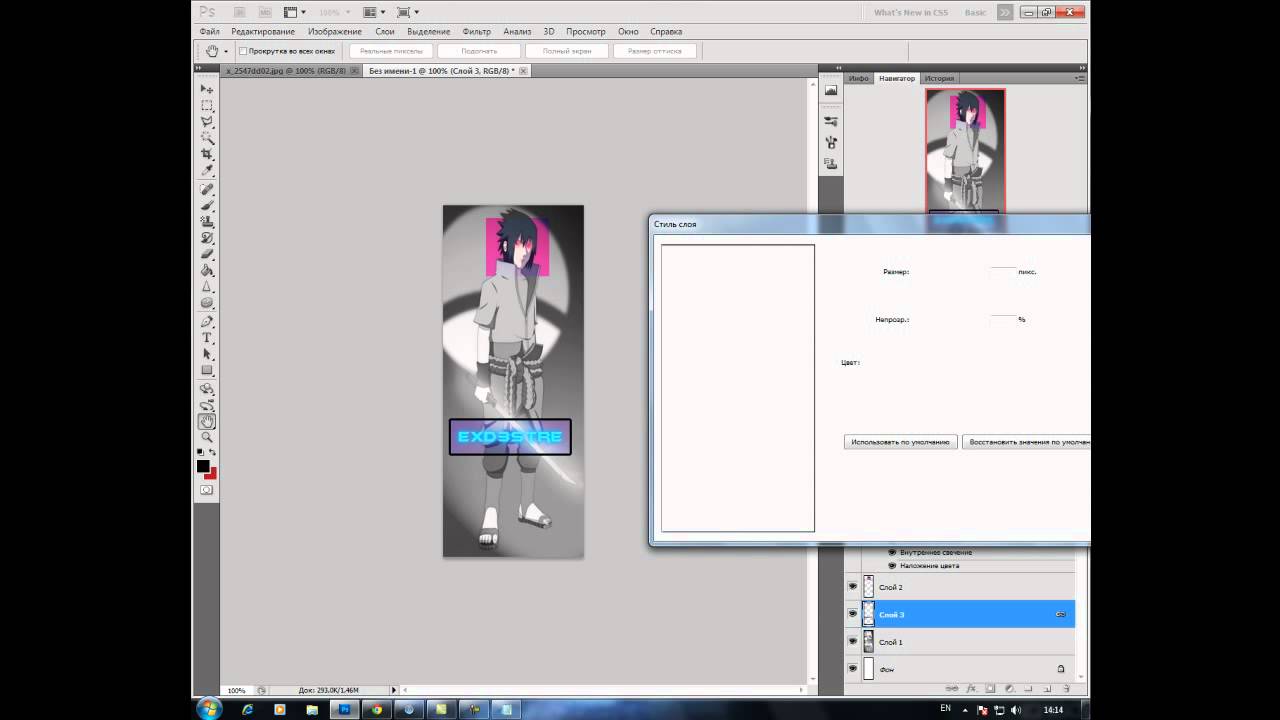Screen dimensions: 1280x720
Task: Select the Move tool
Action: click(207, 90)
